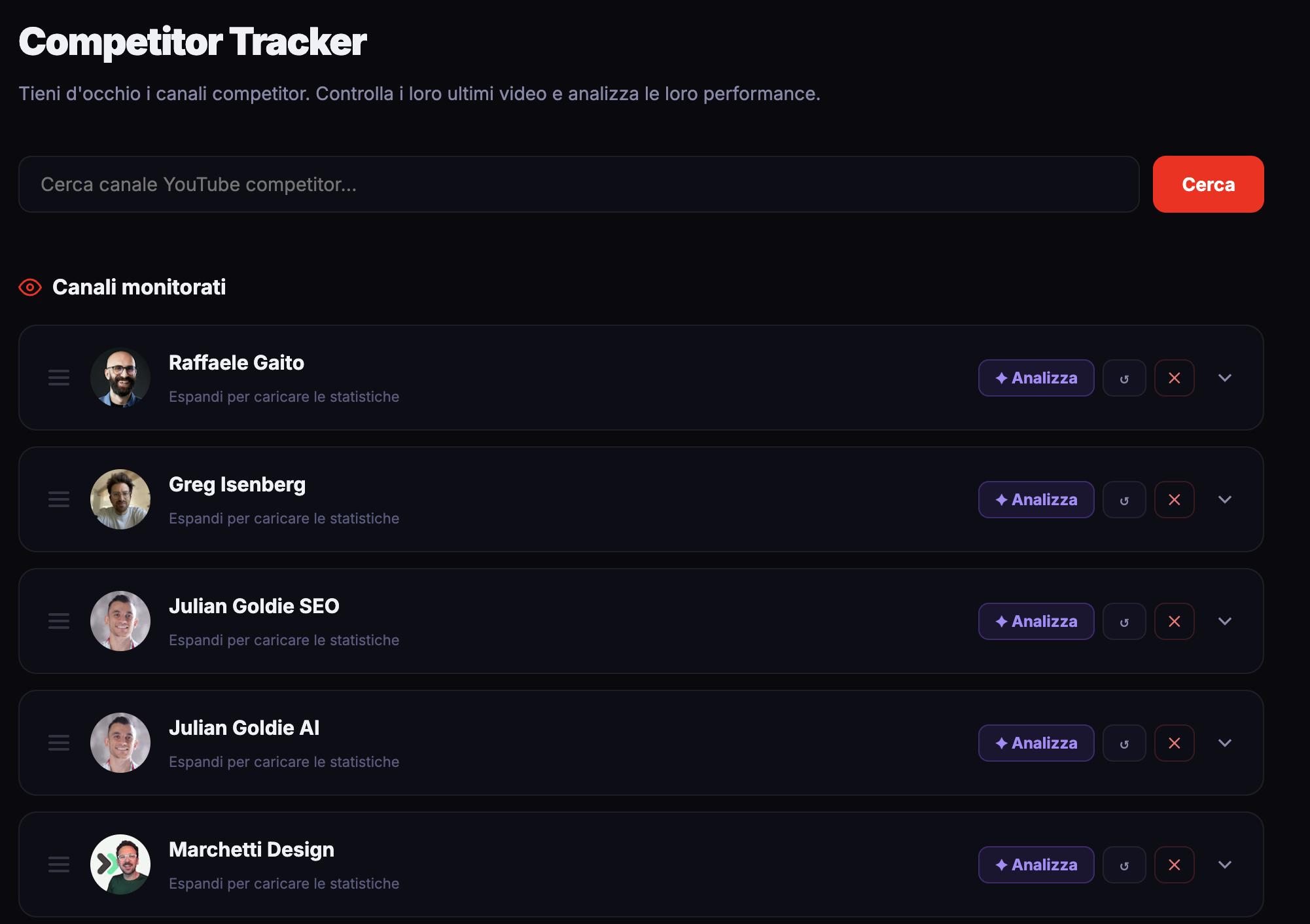Remove Raffaele Gaito with the red X
The image size is (1310, 924).
1175,378
